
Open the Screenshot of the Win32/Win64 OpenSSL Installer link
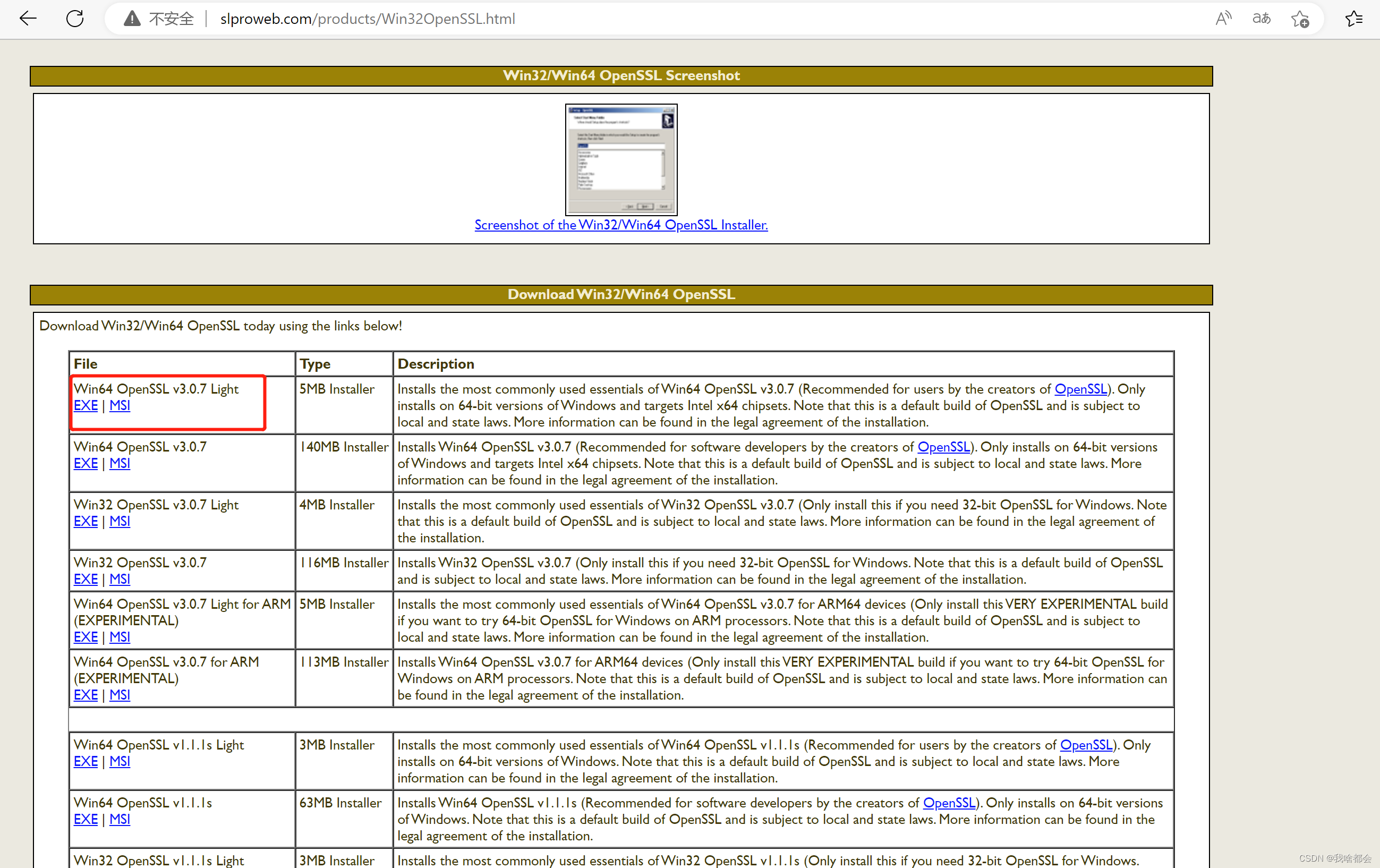(x=621, y=225)
